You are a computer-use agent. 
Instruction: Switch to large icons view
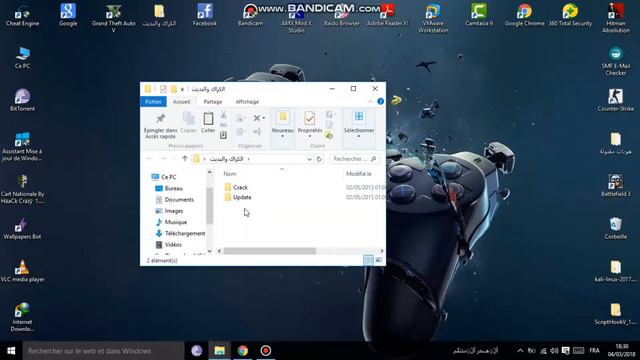(x=379, y=260)
